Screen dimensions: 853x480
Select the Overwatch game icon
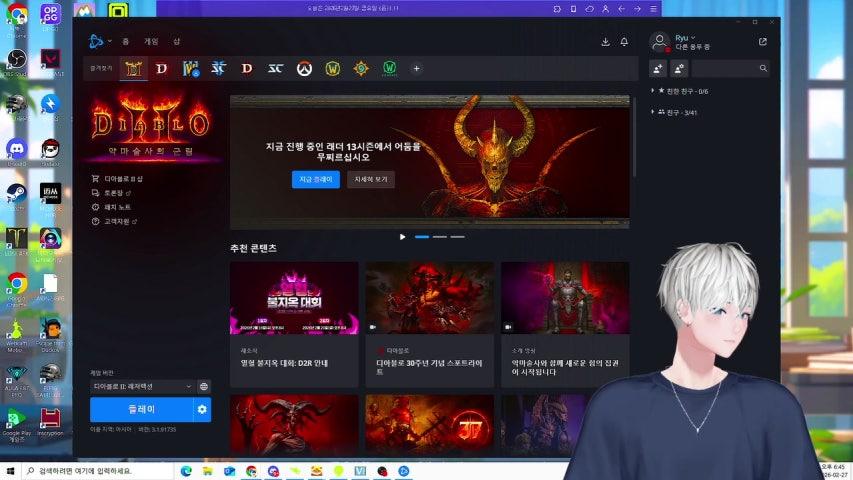304,69
